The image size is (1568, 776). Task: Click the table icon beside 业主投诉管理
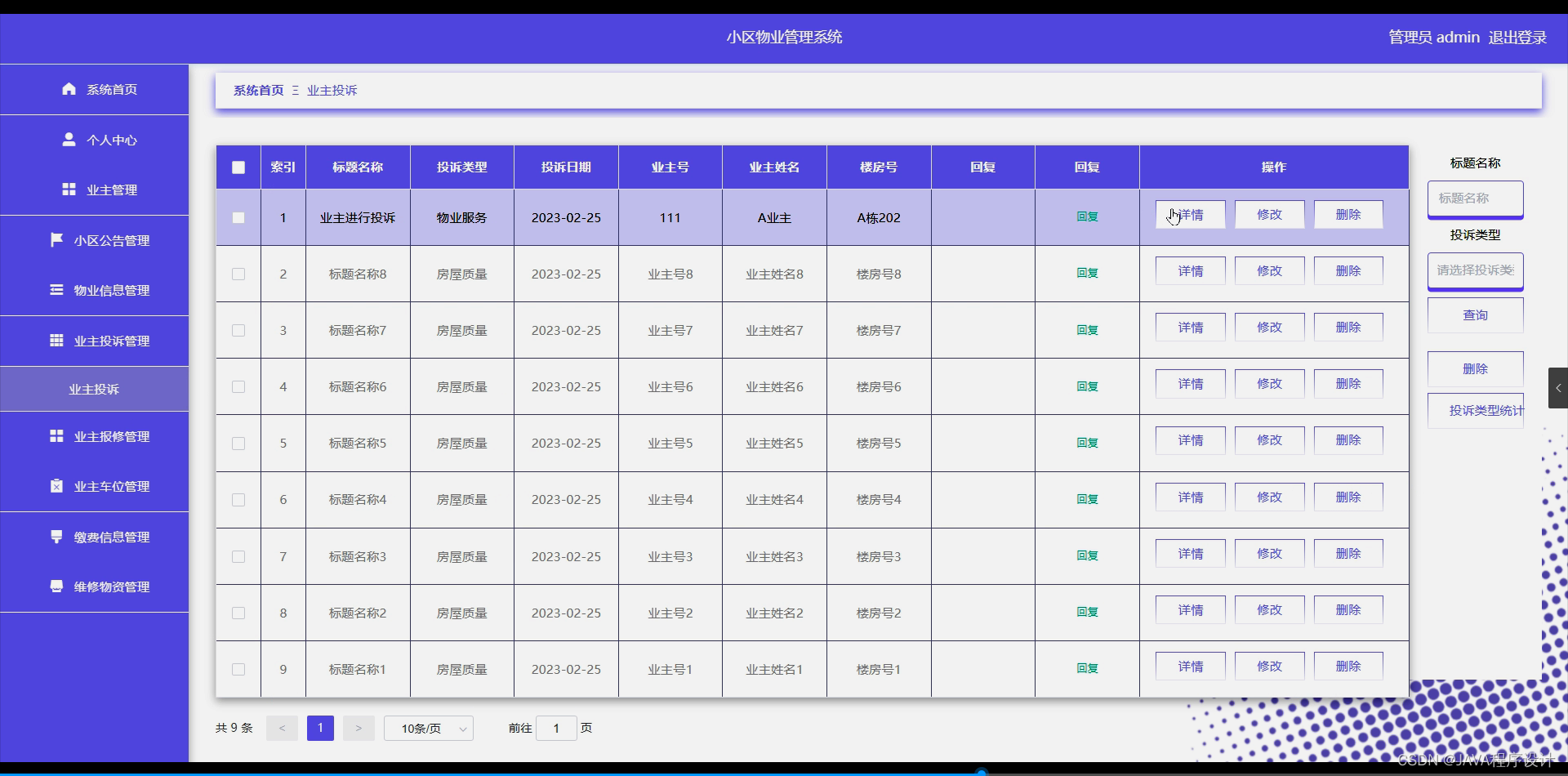click(x=56, y=341)
